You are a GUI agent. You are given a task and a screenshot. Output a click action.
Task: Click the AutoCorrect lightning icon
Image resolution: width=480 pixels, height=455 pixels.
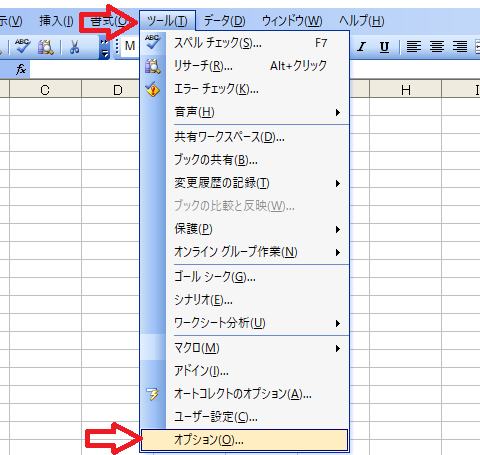(x=153, y=394)
